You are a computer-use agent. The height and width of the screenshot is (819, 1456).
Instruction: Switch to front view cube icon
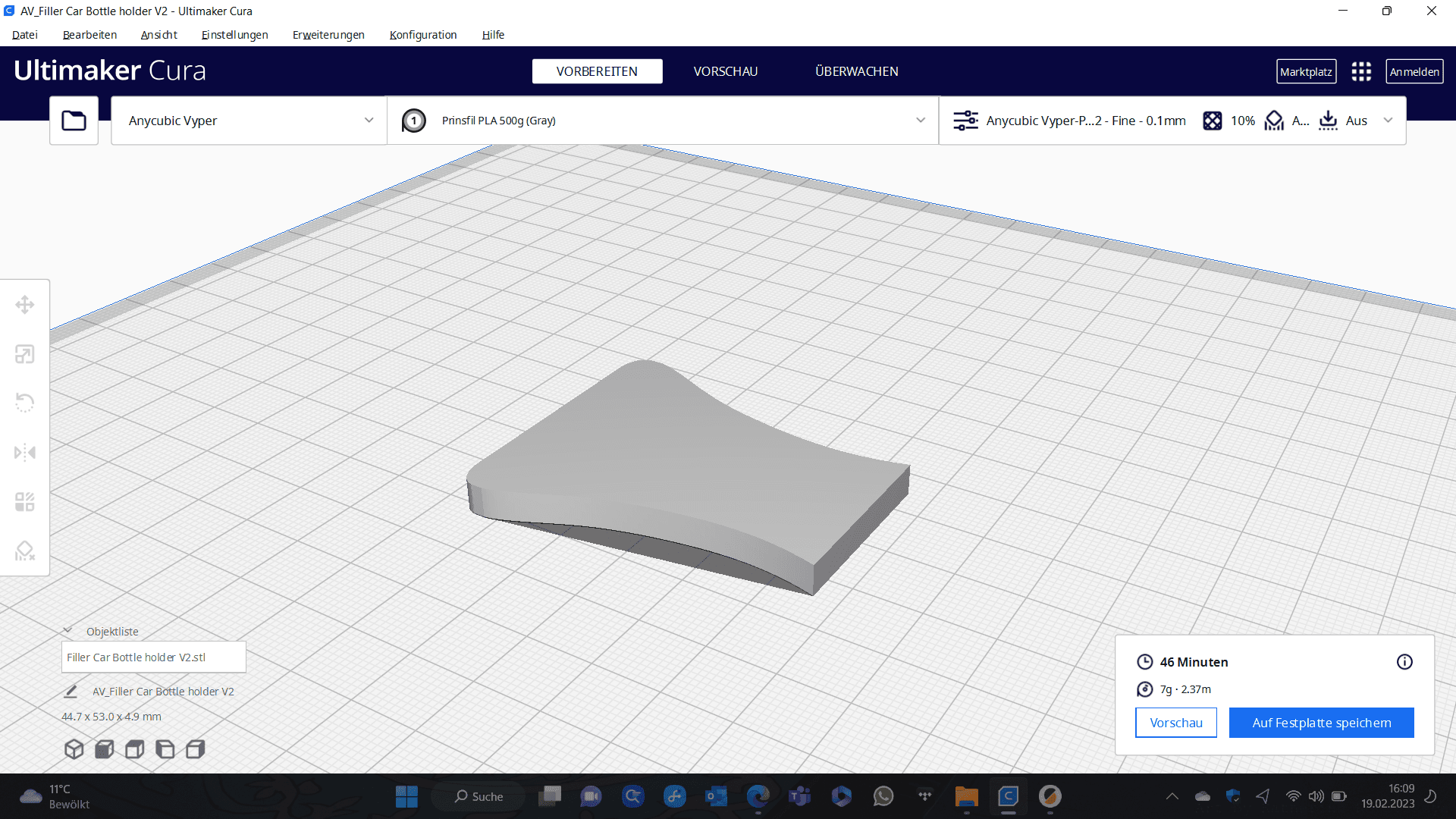(x=105, y=749)
